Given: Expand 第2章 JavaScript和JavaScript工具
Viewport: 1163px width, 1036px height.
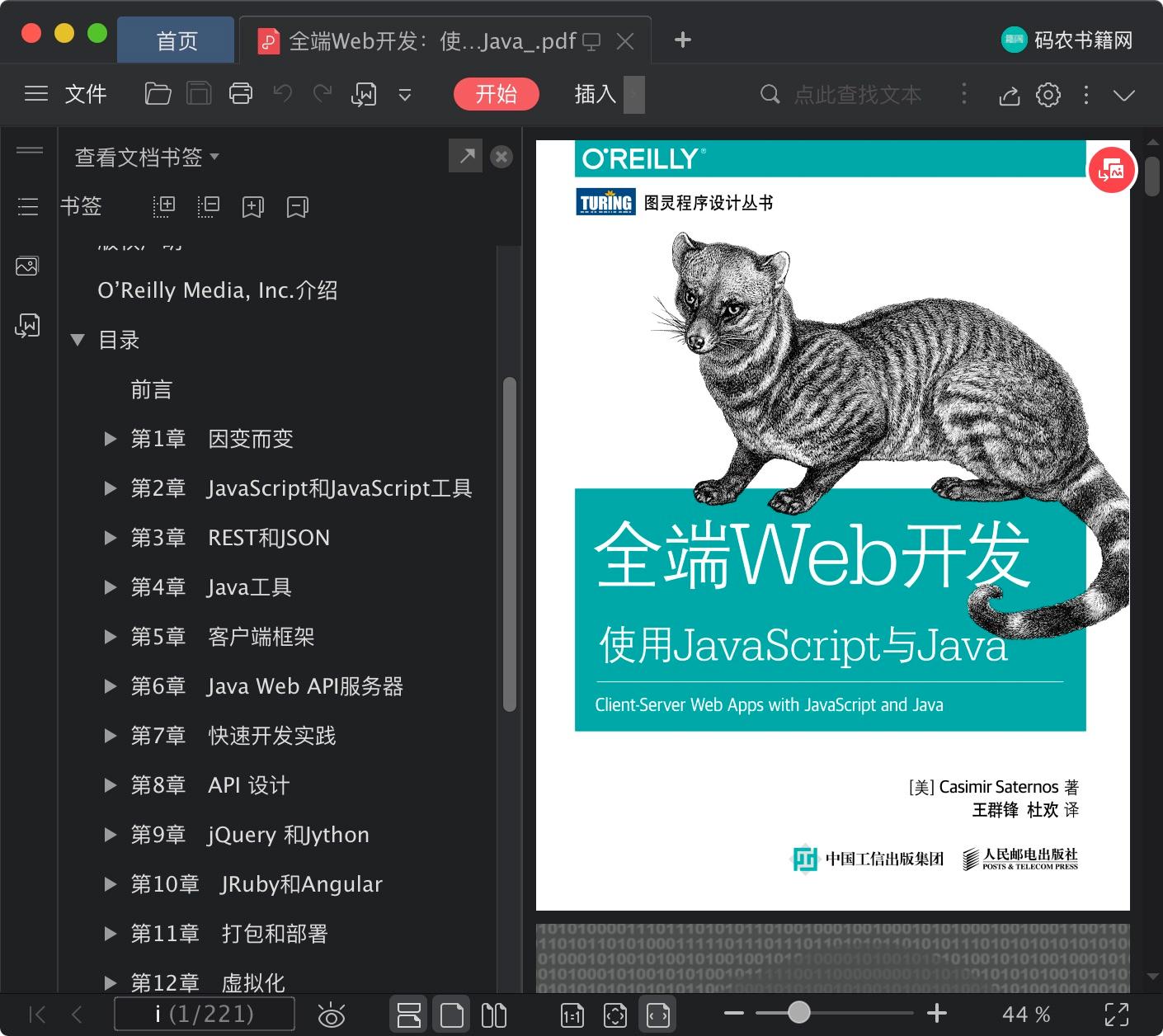Looking at the screenshot, I should click(x=110, y=488).
